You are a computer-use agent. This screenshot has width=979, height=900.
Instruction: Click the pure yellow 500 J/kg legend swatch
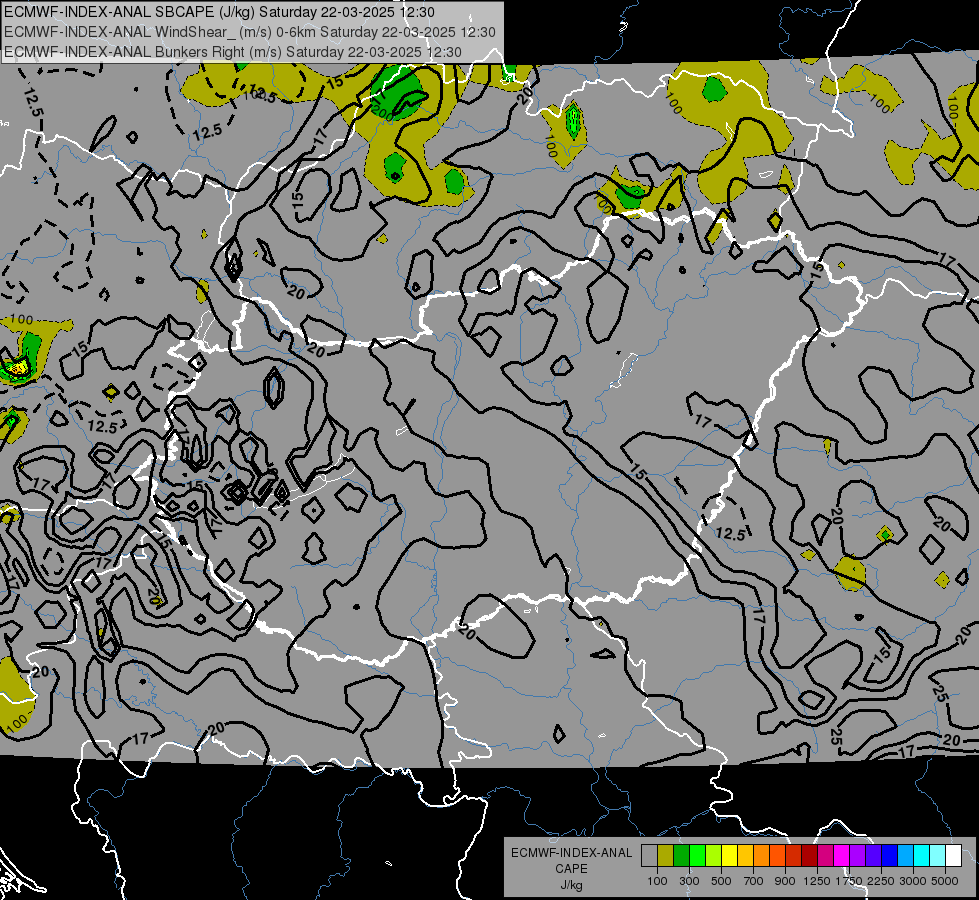pos(729,855)
